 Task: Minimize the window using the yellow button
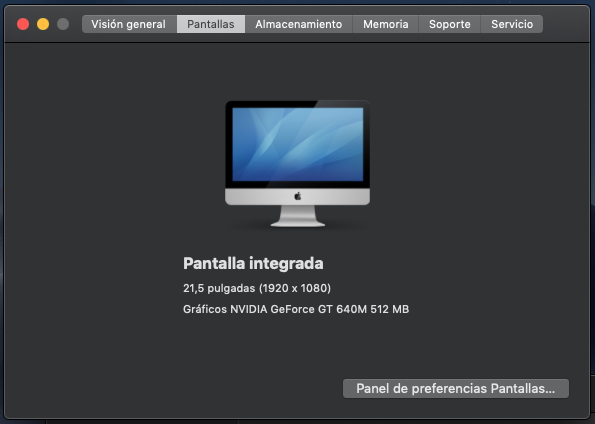click(x=43, y=24)
